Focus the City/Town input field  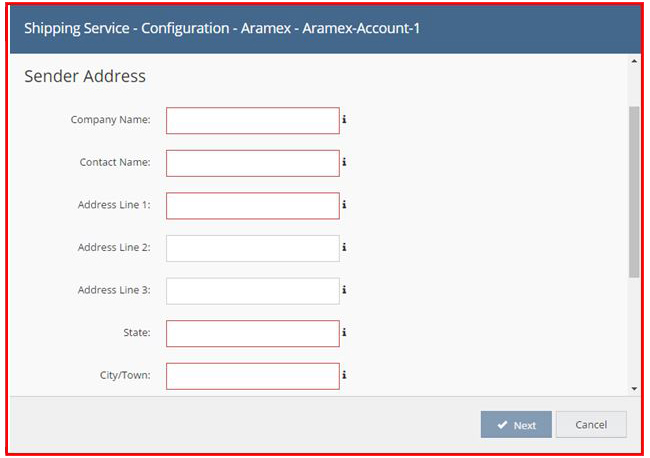(253, 376)
